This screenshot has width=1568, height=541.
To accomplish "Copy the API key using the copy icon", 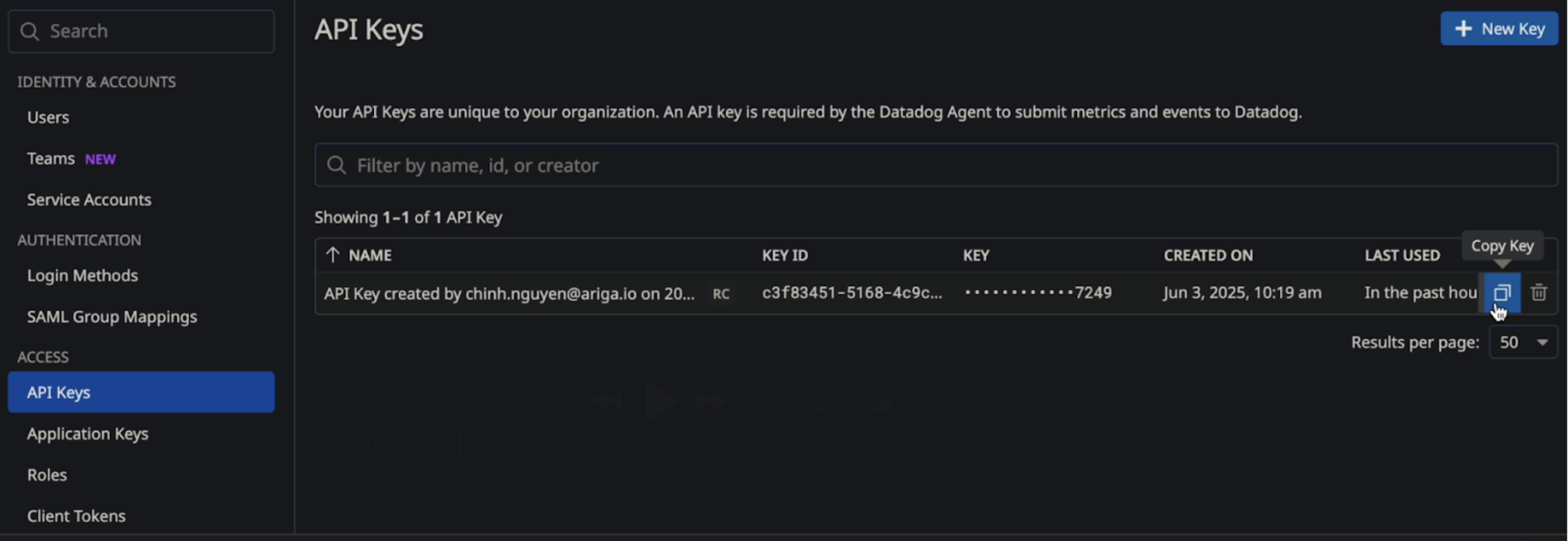I will pyautogui.click(x=1502, y=293).
